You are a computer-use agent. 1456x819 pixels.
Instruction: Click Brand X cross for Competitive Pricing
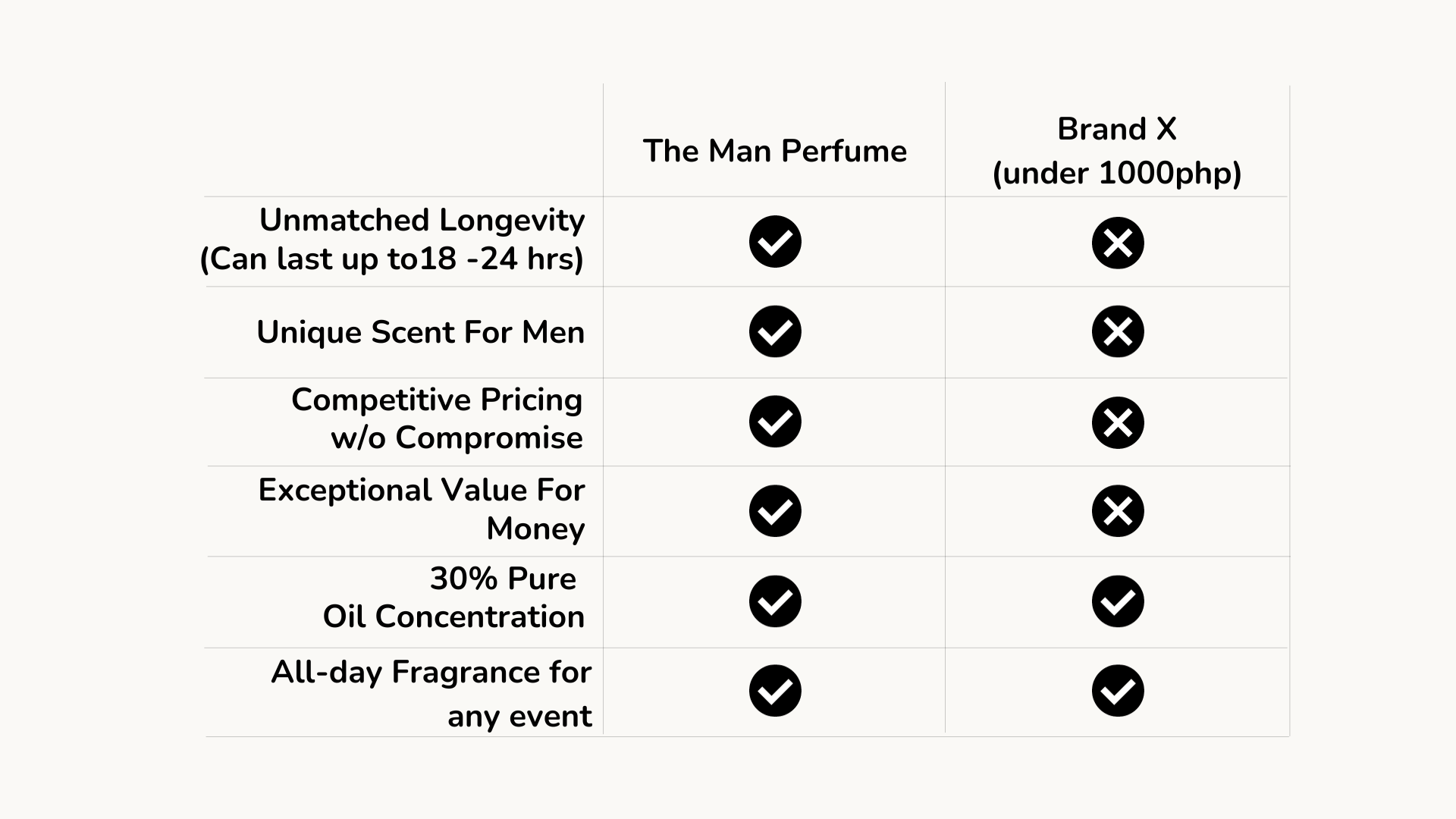tap(1118, 422)
